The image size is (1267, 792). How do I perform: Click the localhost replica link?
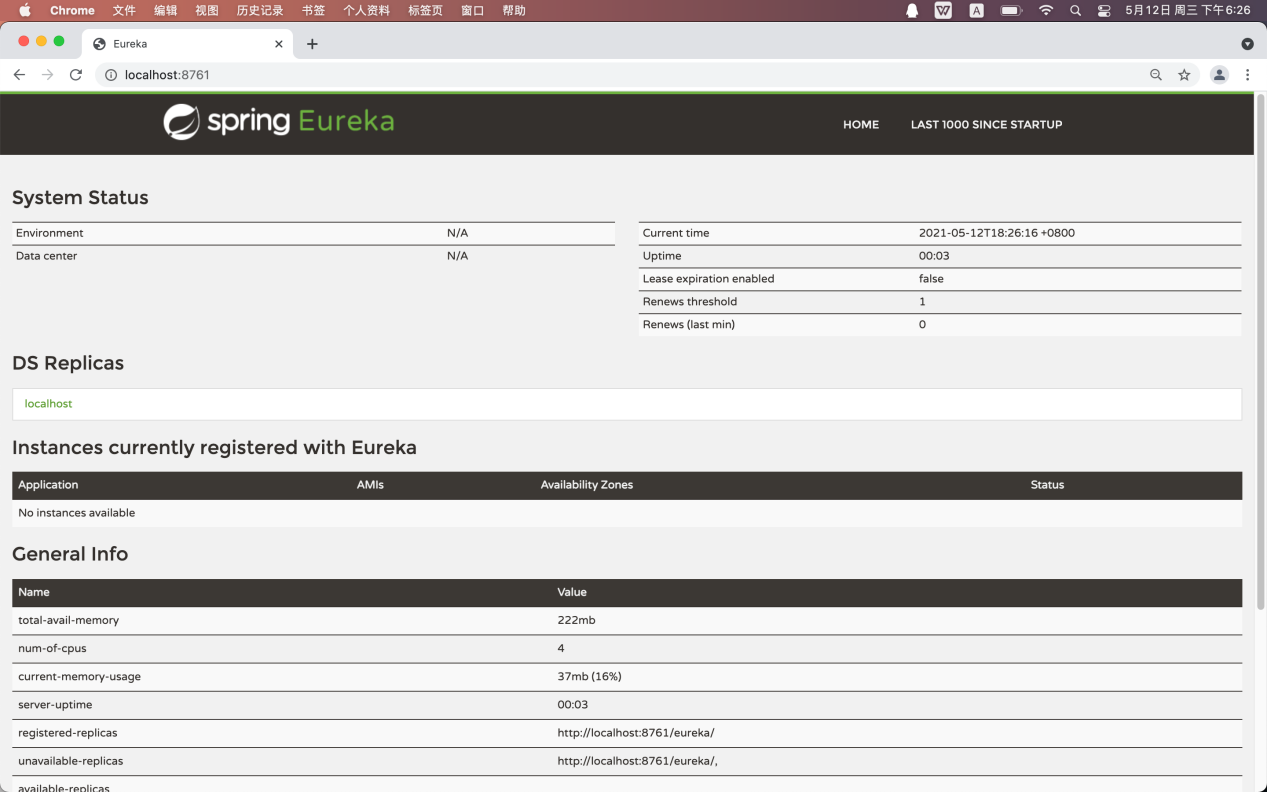tap(48, 404)
